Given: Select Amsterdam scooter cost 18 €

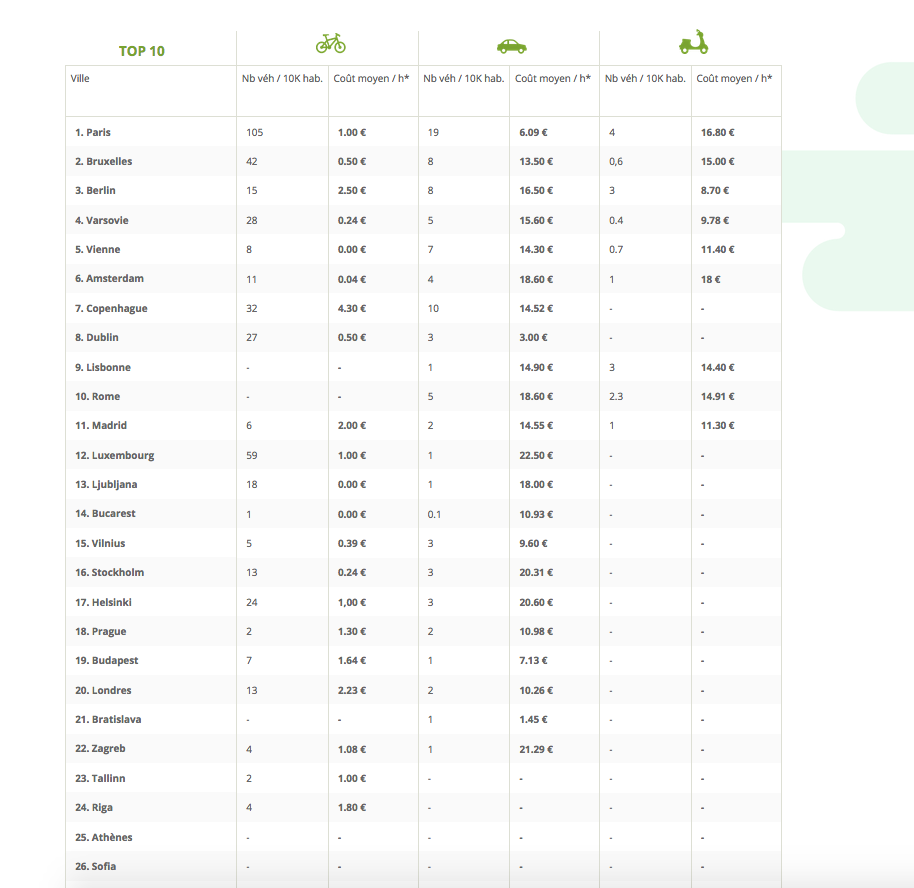Looking at the screenshot, I should coord(711,279).
